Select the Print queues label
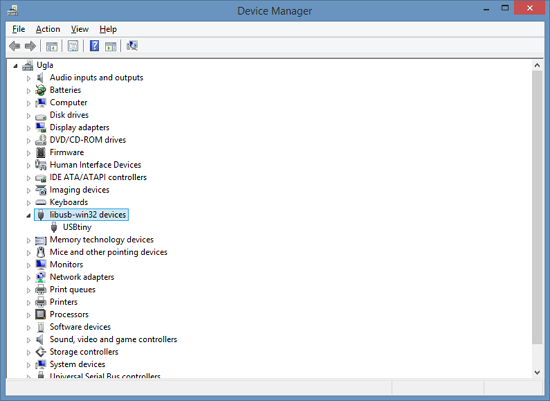Image resolution: width=550 pixels, height=401 pixels. [73, 290]
